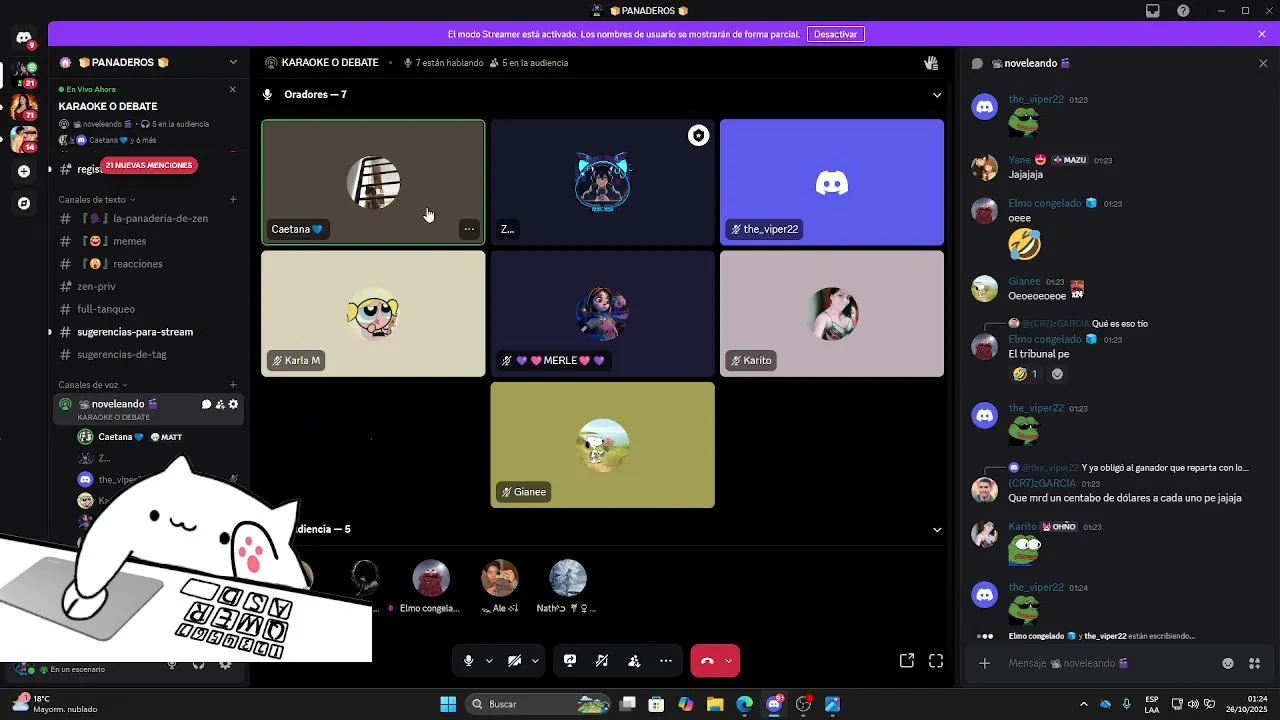This screenshot has height=720, width=1280.
Task: Toggle soundboard music-note icon
Action: pos(602,661)
